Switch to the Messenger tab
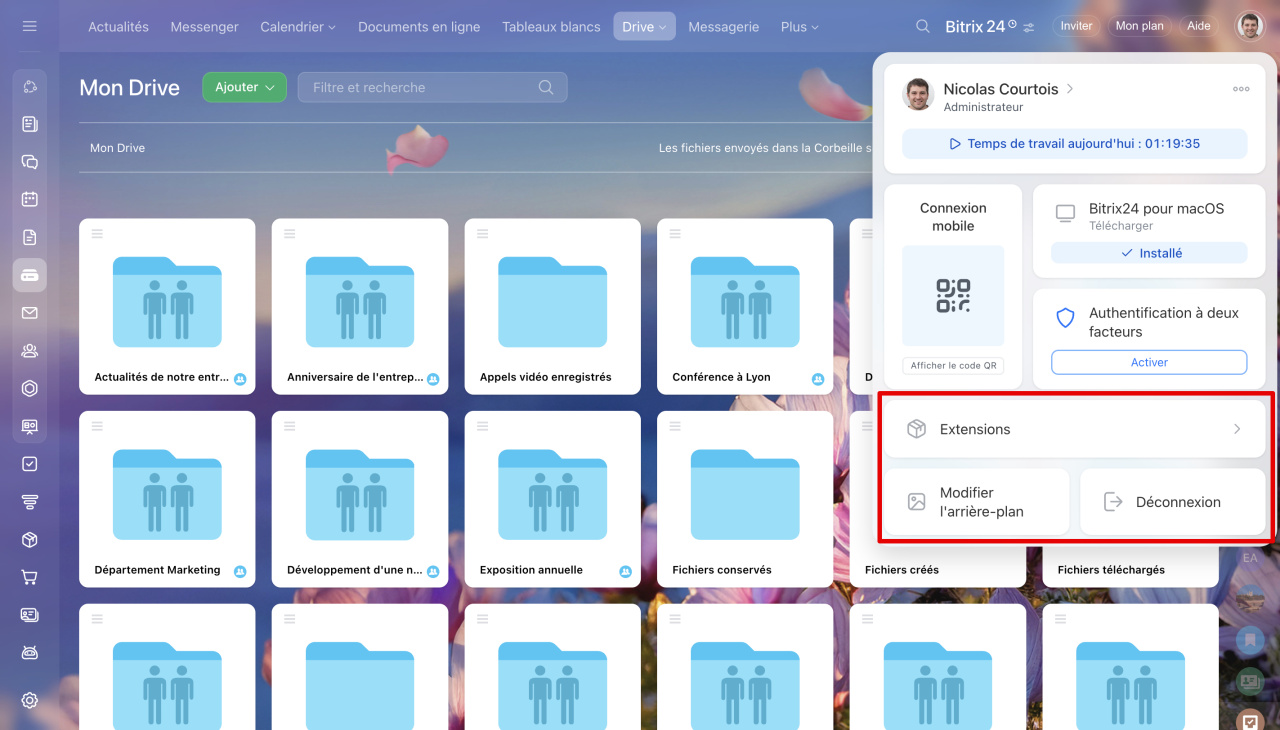 (204, 27)
